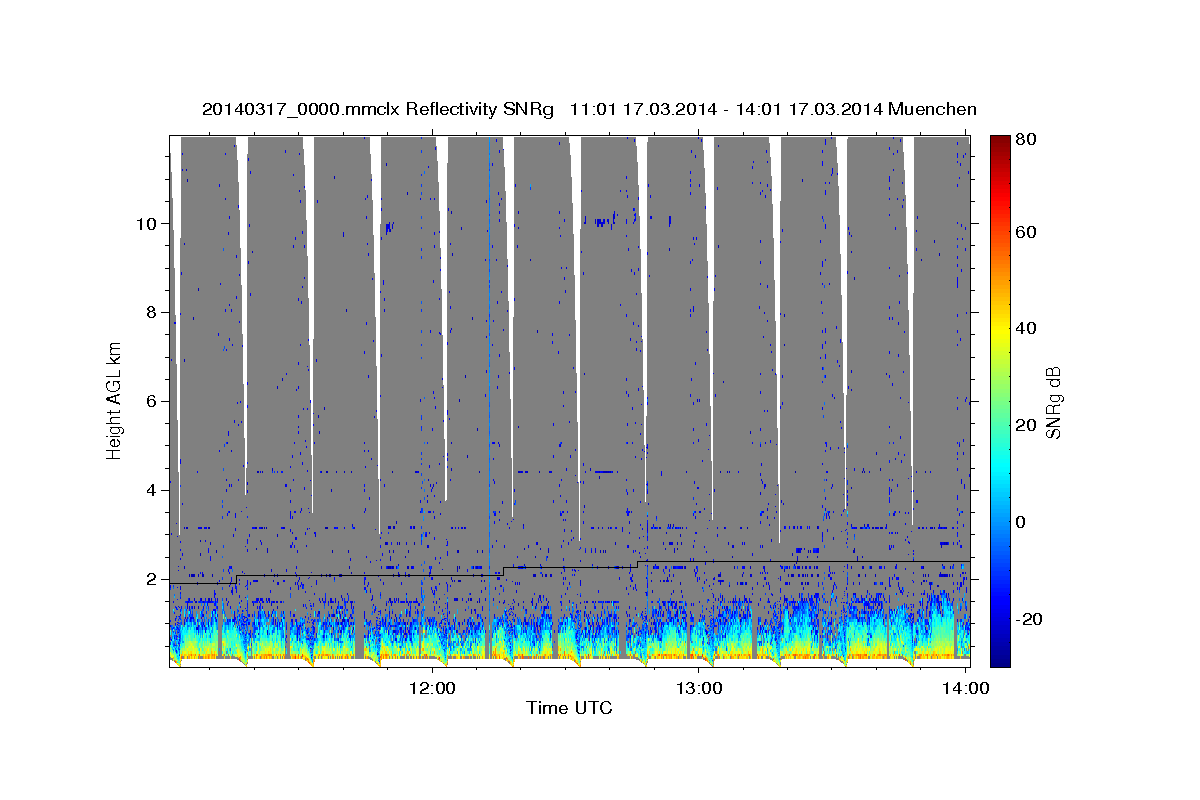The width and height of the screenshot is (1200, 800).
Task: Click the colorbar value 0
Action: tap(1021, 522)
